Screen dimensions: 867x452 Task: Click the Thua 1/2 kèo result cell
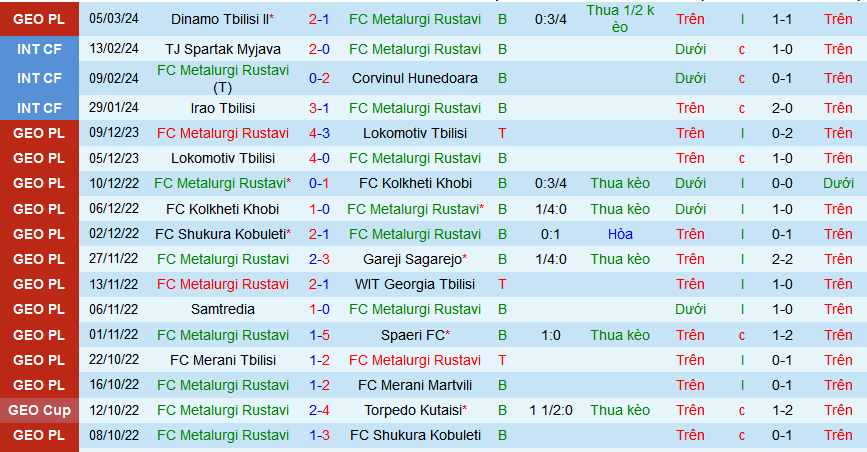620,19
